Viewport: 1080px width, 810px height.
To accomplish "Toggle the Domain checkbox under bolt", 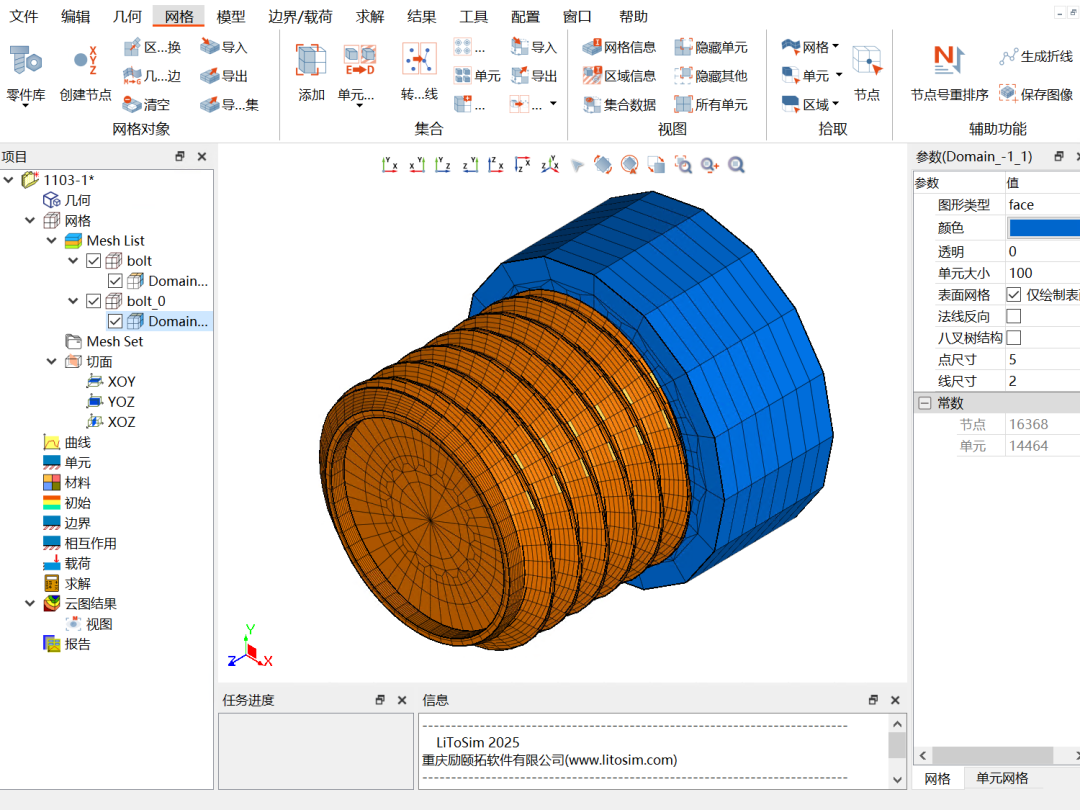I will (115, 281).
